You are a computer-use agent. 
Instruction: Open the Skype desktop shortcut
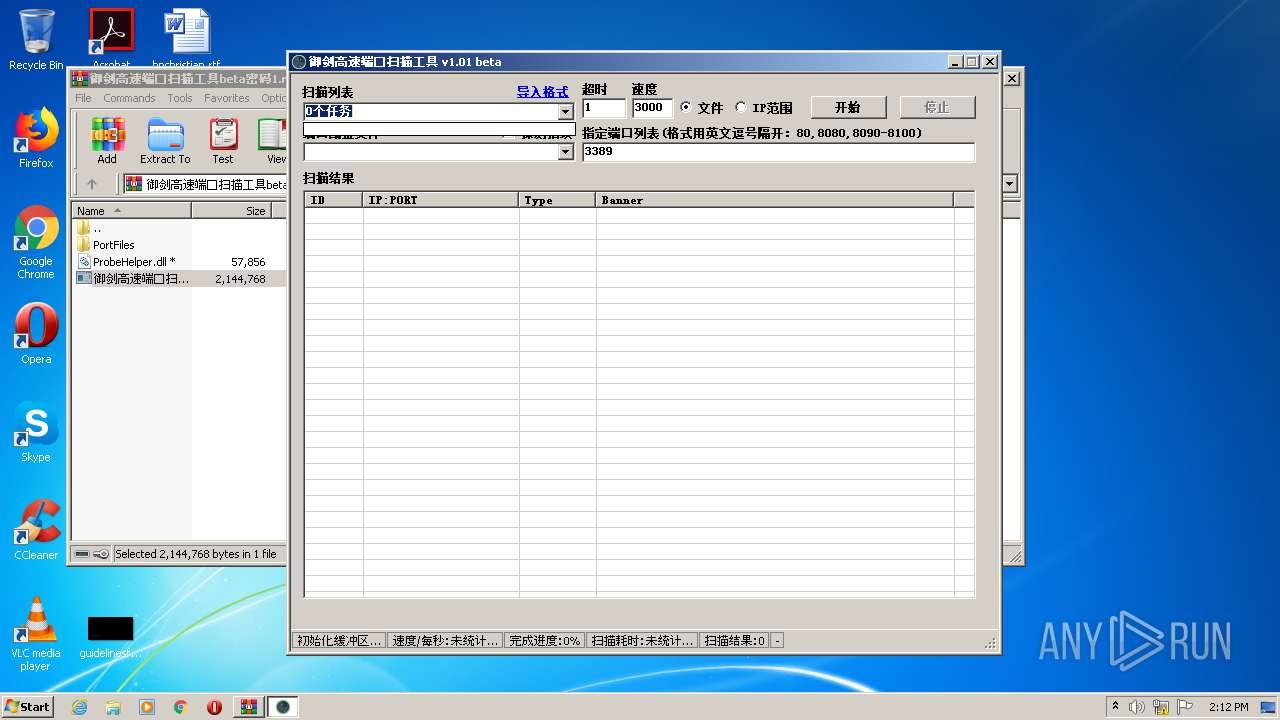tap(36, 432)
